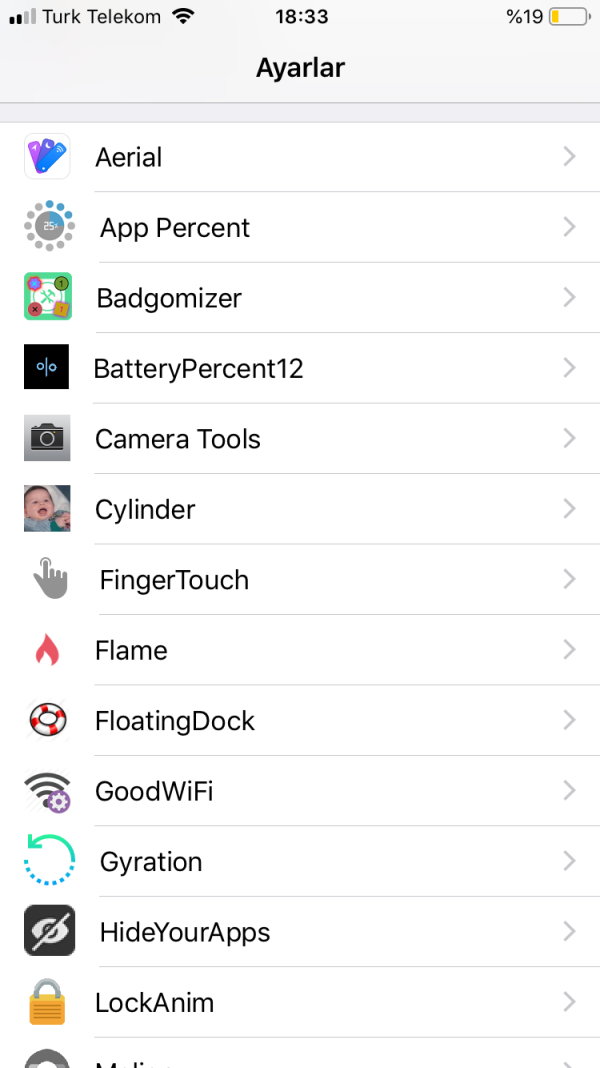Screen dimensions: 600x1068
Task: Tap the App Percent dotted circle icon
Action: click(49, 227)
